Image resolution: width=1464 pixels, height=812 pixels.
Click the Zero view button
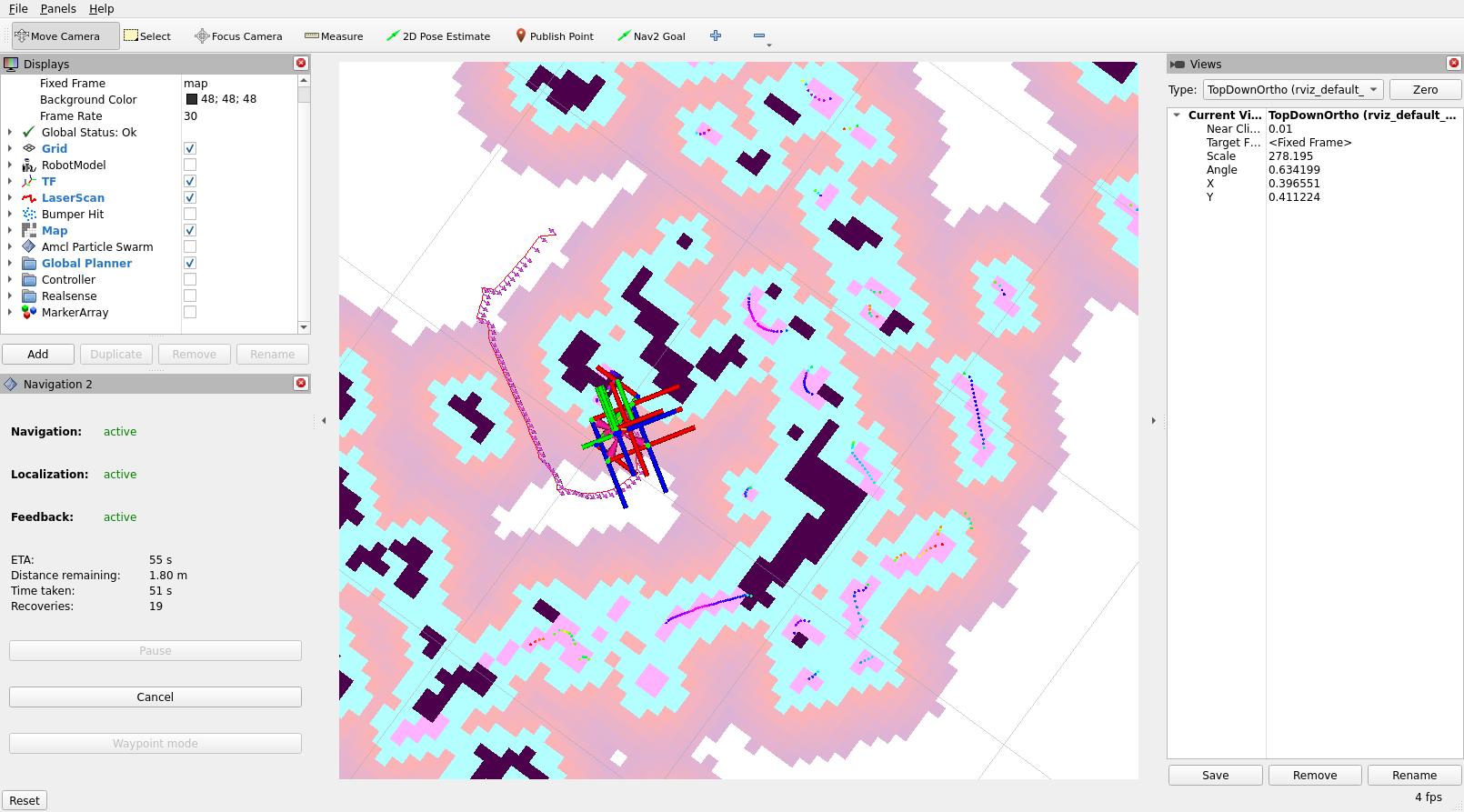[1425, 89]
